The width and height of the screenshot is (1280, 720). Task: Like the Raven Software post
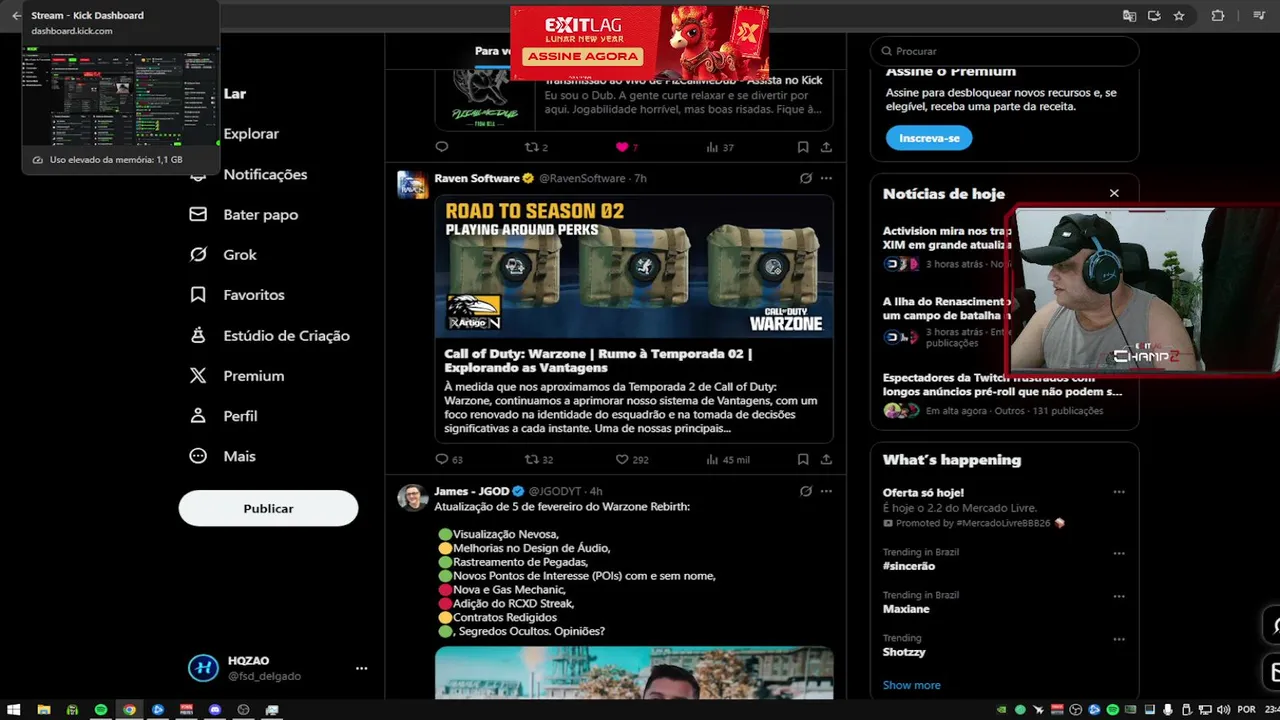pyautogui.click(x=621, y=459)
